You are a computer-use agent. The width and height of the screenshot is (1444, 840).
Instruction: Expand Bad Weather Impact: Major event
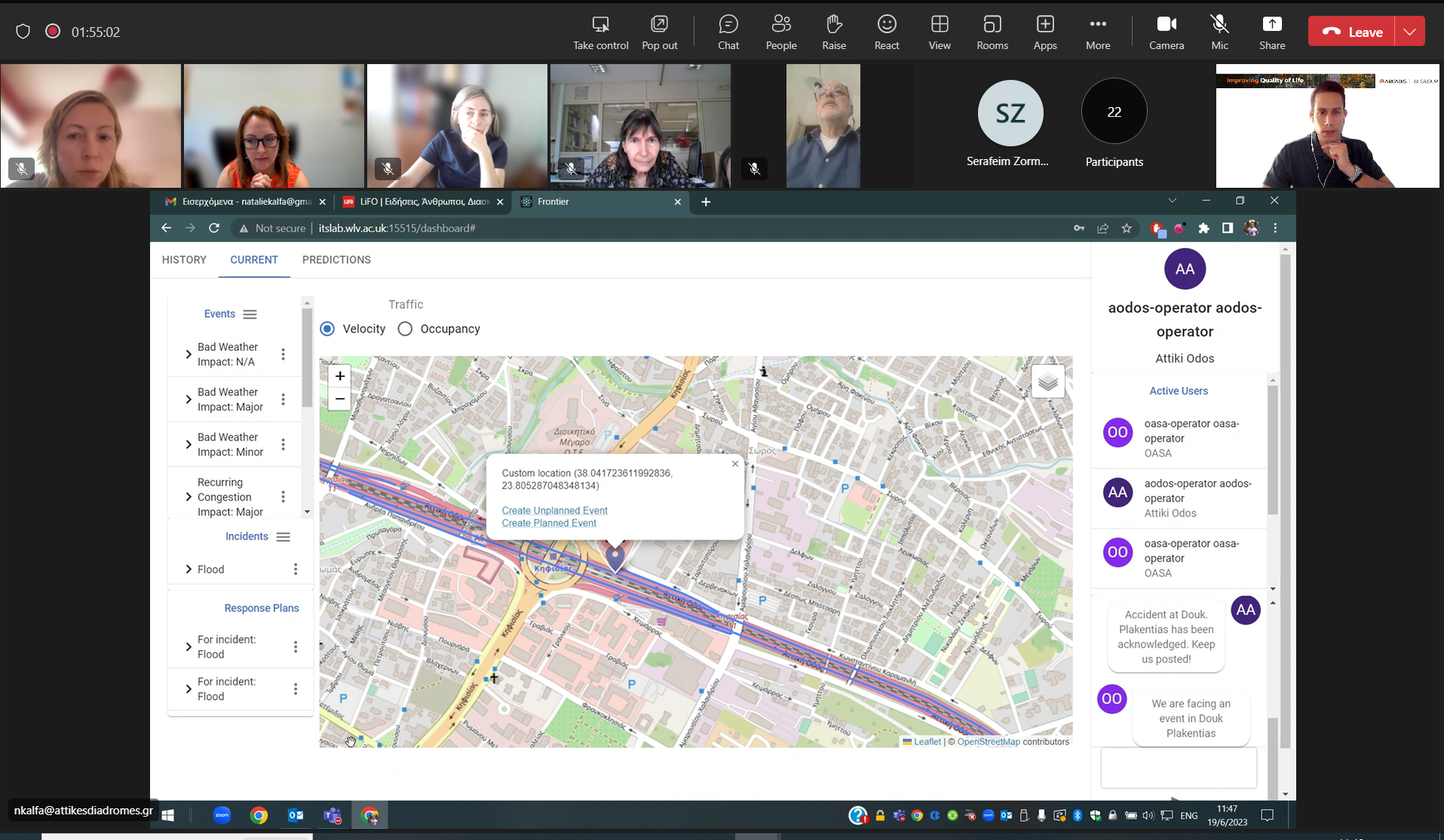coord(189,400)
